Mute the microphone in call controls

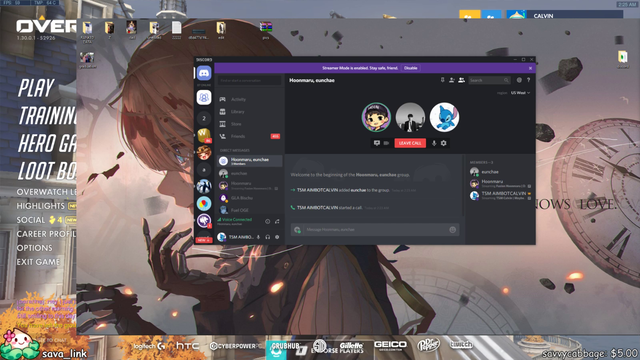(x=434, y=143)
